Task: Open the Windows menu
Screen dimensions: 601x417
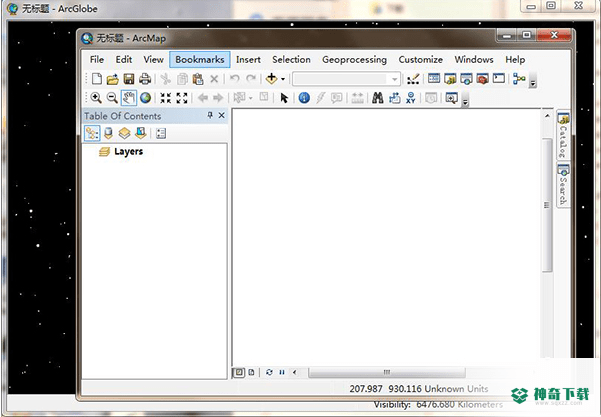Action: [x=474, y=59]
